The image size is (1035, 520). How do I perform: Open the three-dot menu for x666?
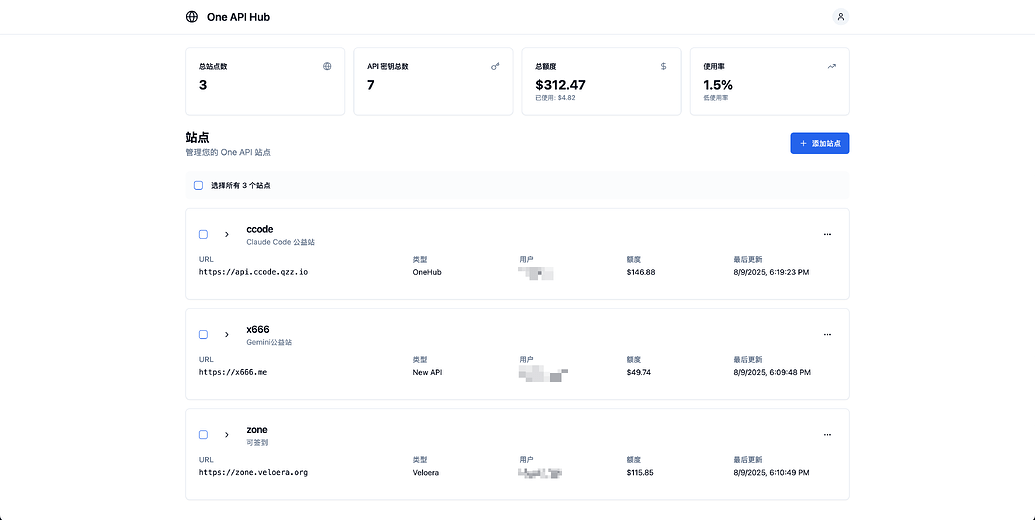[827, 335]
